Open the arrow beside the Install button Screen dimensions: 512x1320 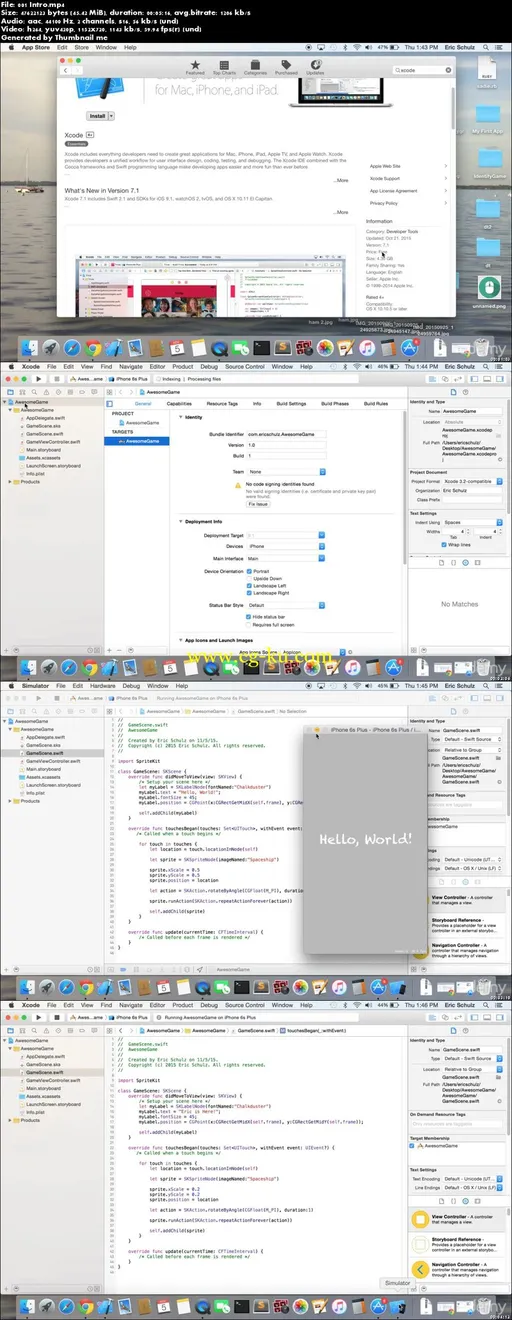[x=113, y=116]
